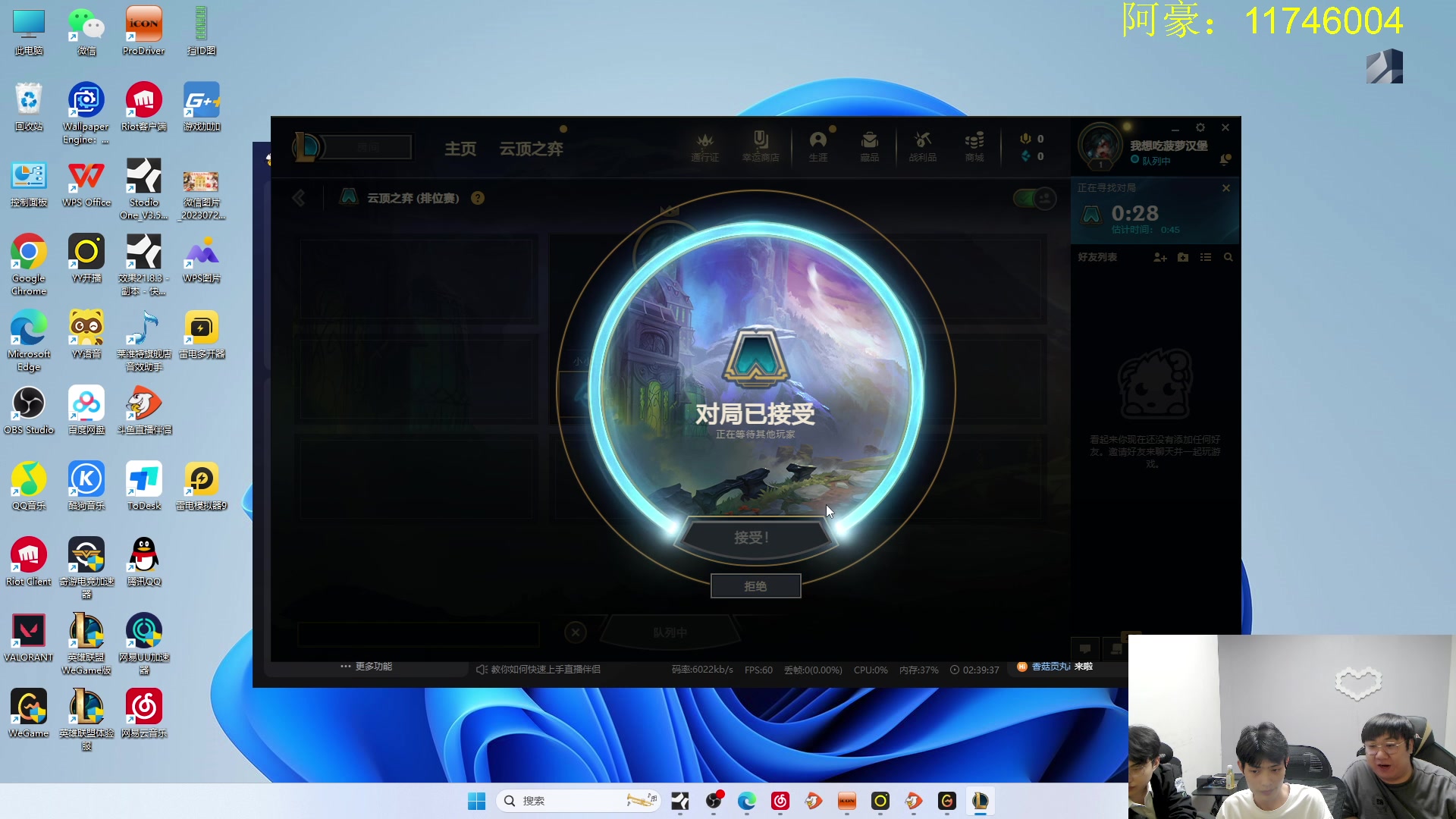Open QQ音乐 desktop icon
1456x819 pixels.
29,486
